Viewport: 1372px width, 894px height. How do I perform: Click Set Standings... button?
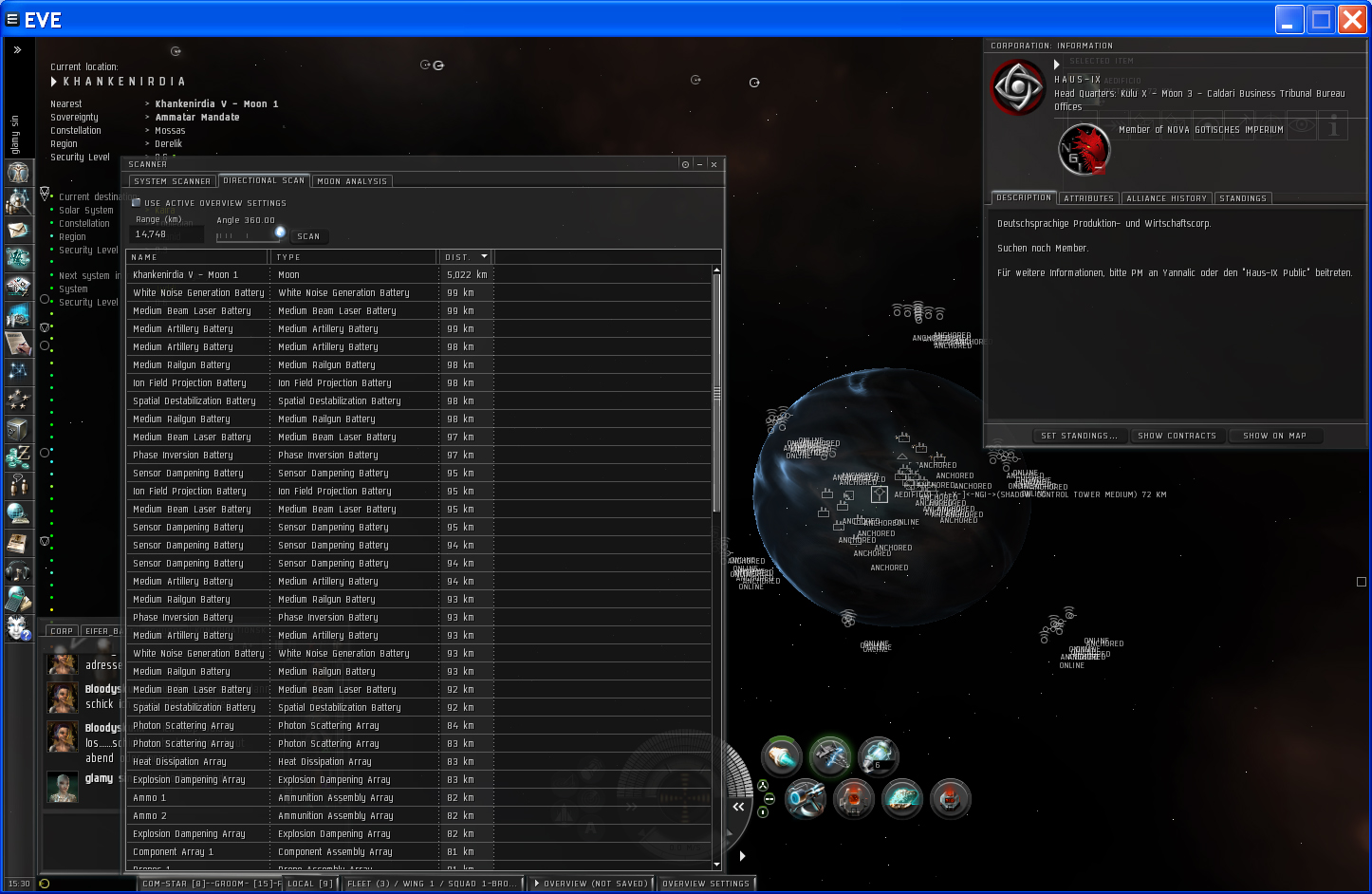pos(1079,436)
